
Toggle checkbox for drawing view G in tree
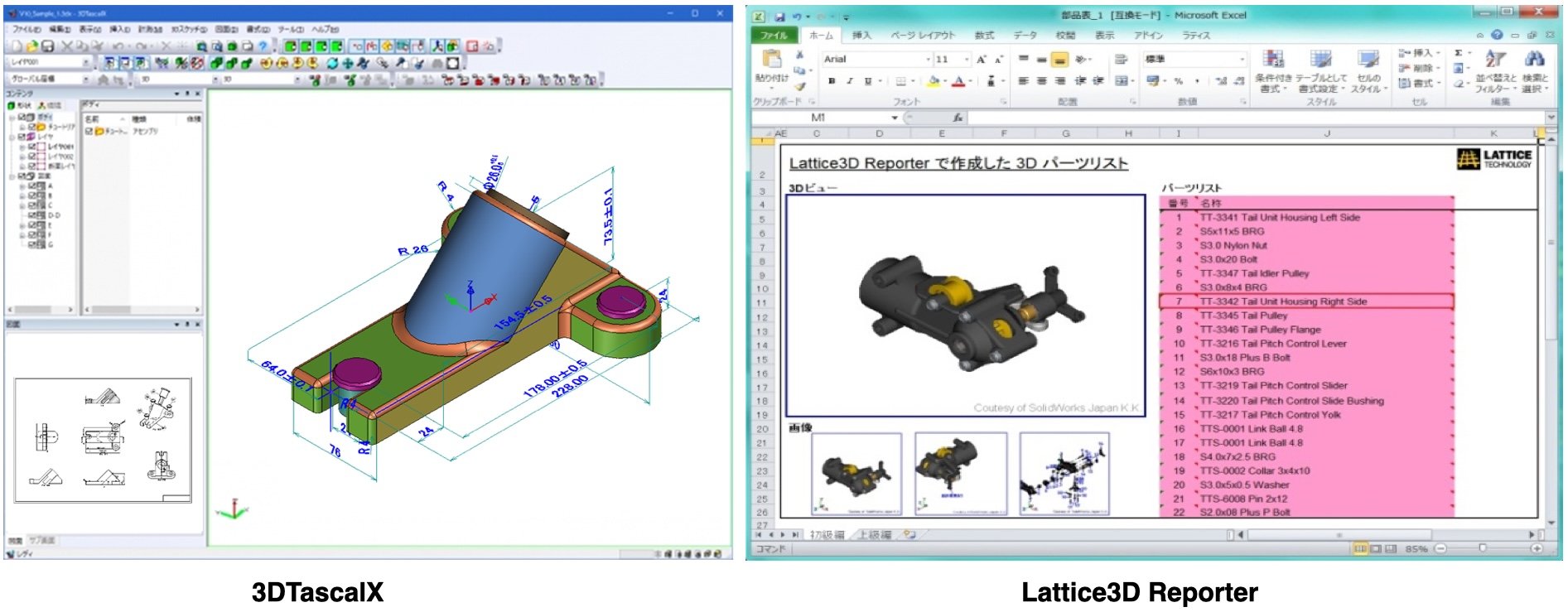[31, 244]
